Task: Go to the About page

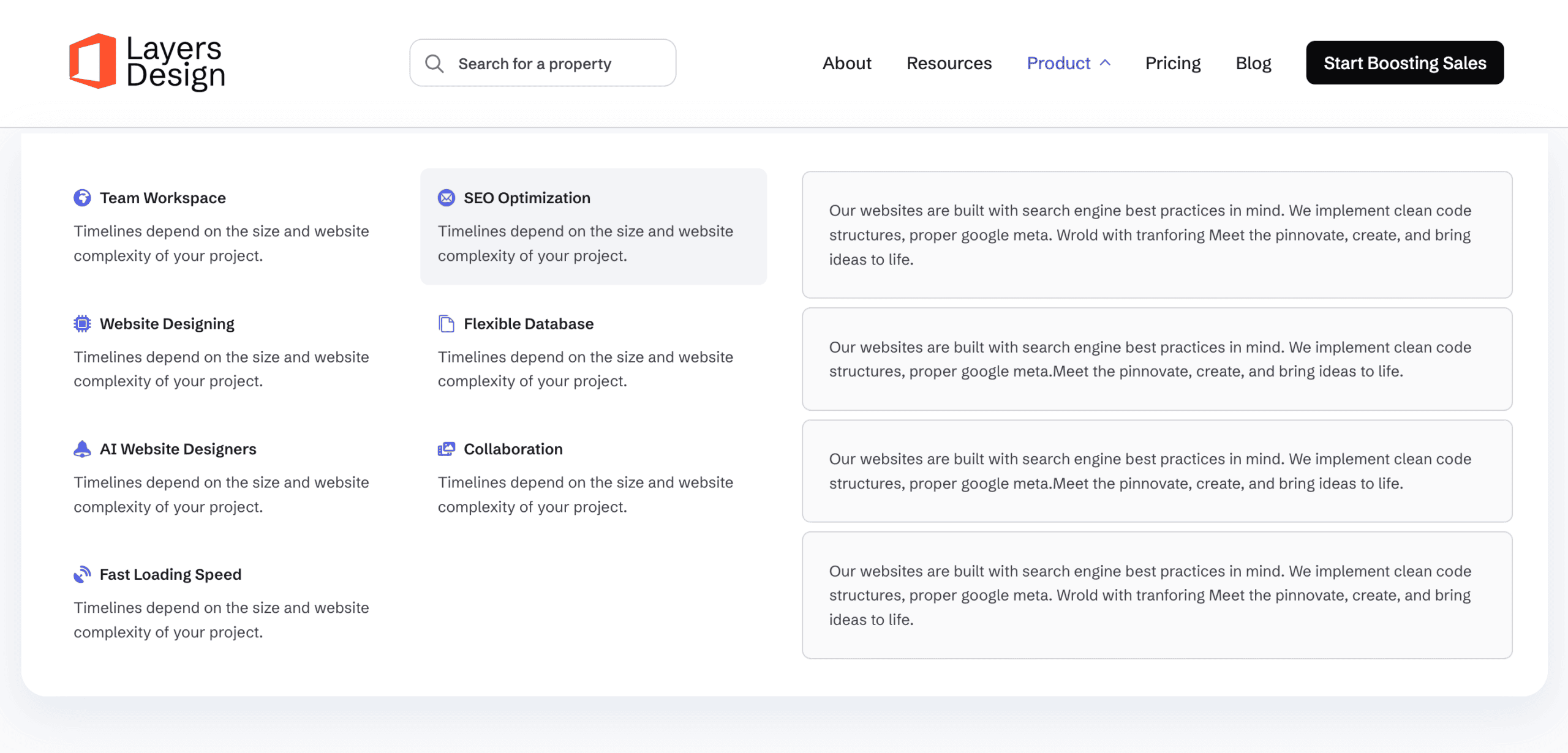Action: pos(846,63)
